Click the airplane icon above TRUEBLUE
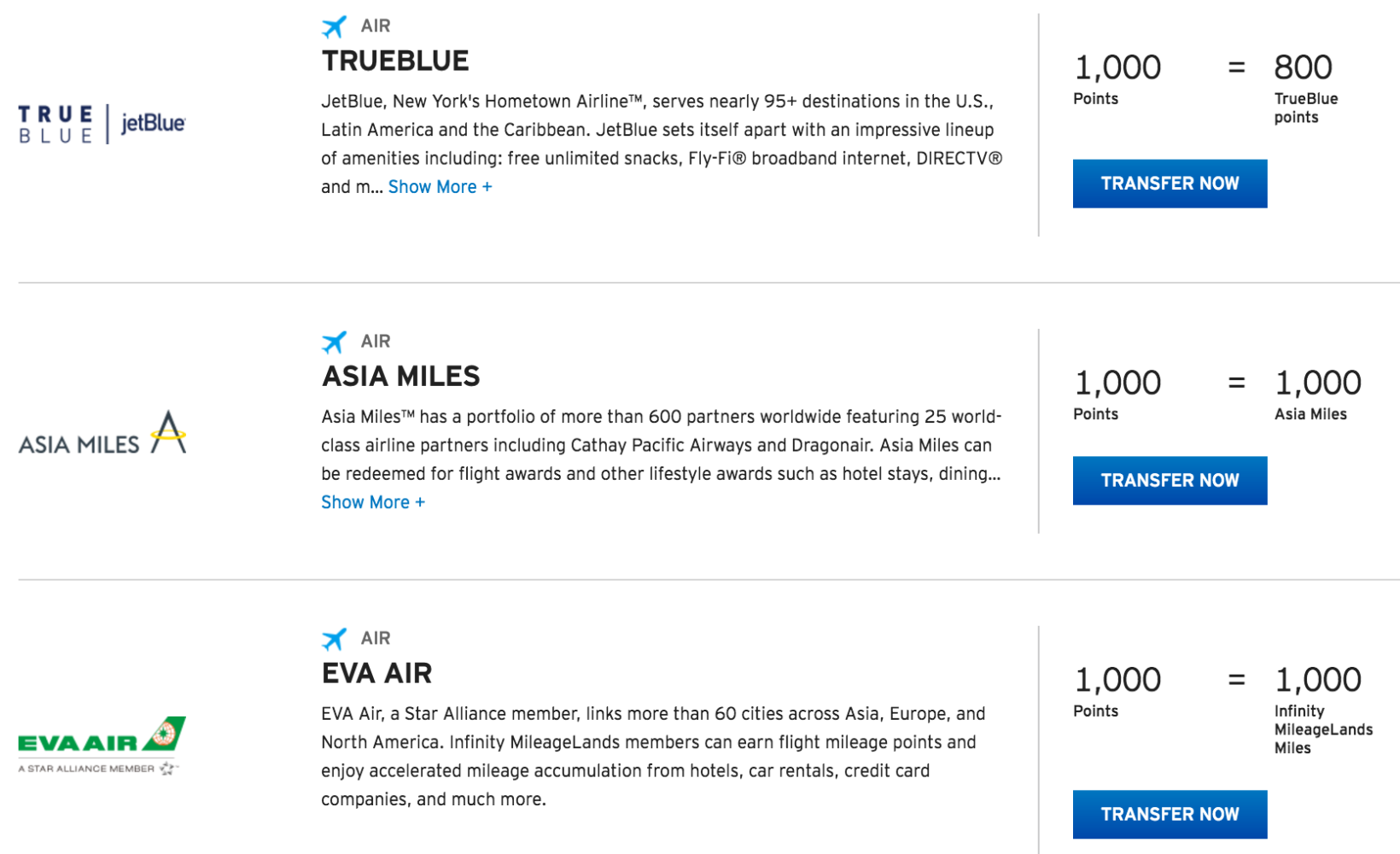 335,26
